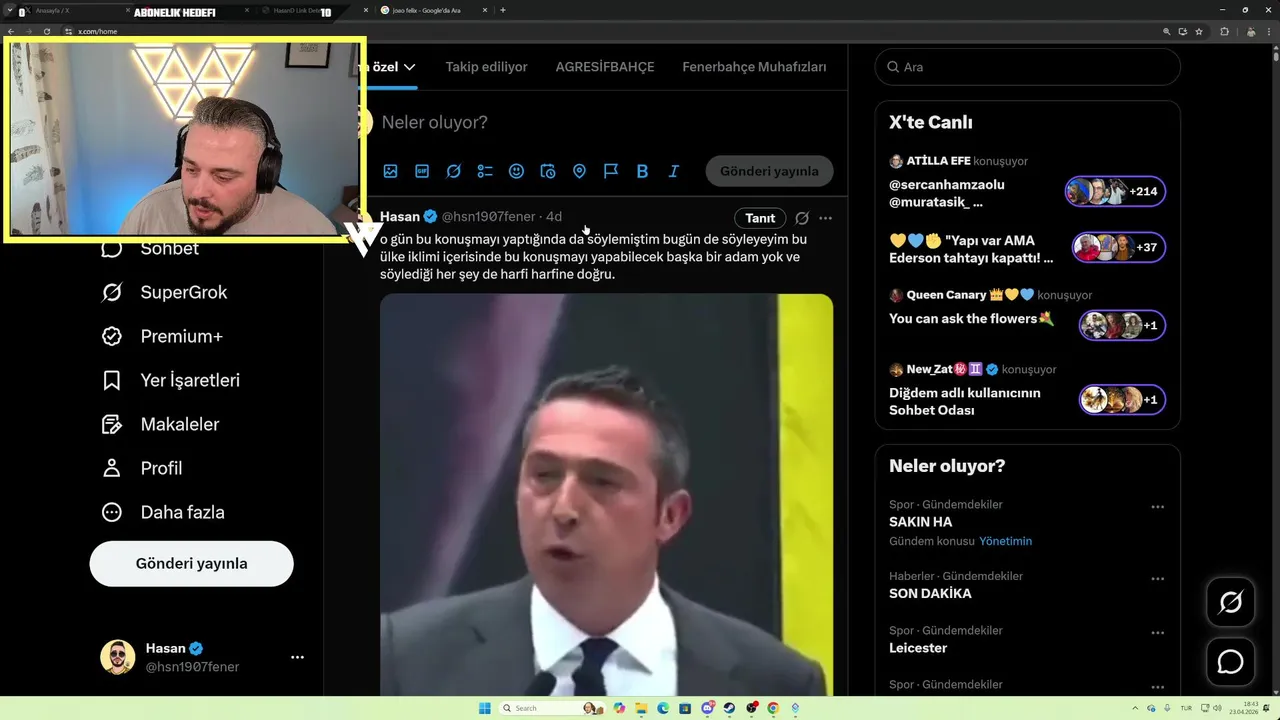Open the Profil page
The image size is (1280, 720).
(x=142, y=468)
